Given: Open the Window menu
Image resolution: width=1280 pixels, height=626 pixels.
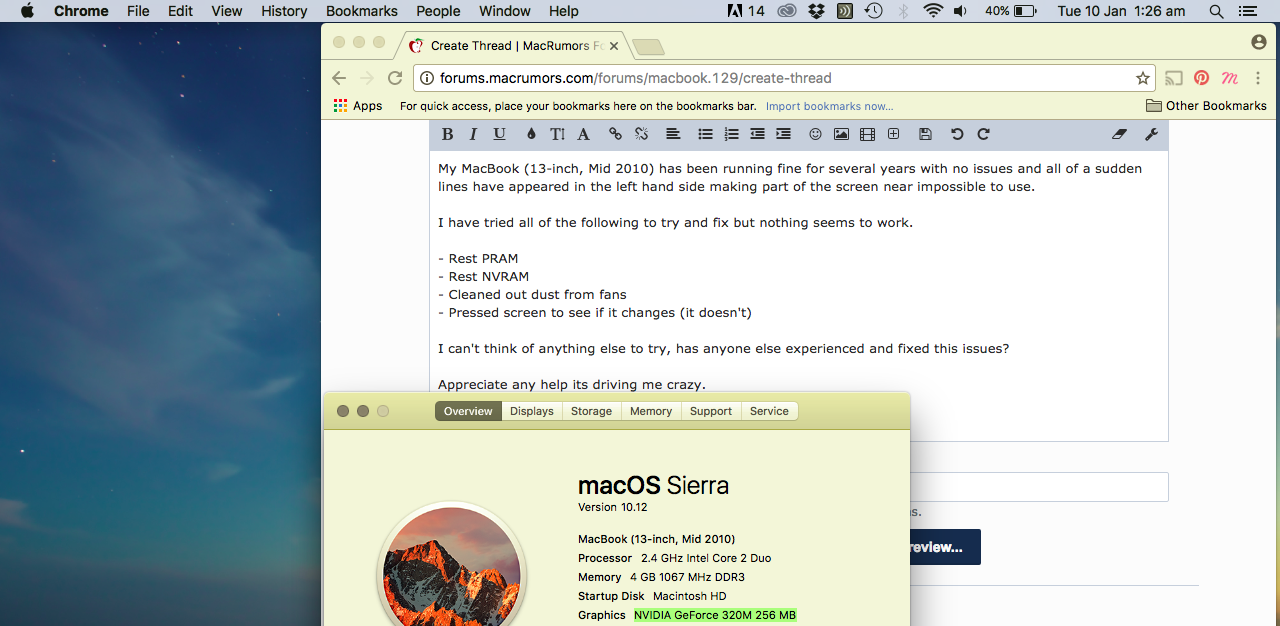Looking at the screenshot, I should (x=505, y=11).
